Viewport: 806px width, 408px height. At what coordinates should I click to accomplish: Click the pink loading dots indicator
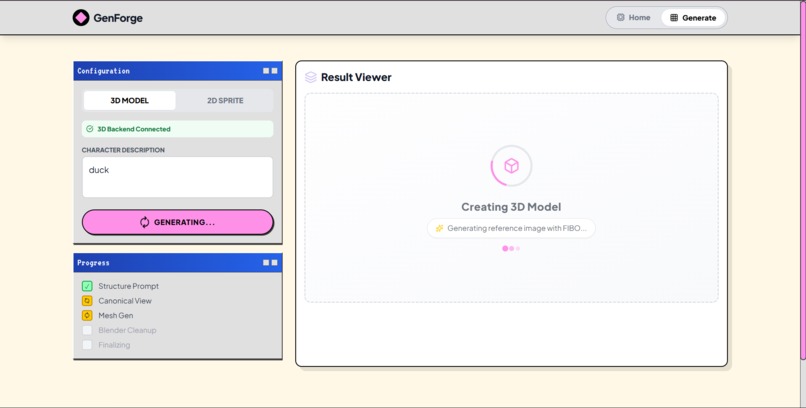pyautogui.click(x=511, y=248)
